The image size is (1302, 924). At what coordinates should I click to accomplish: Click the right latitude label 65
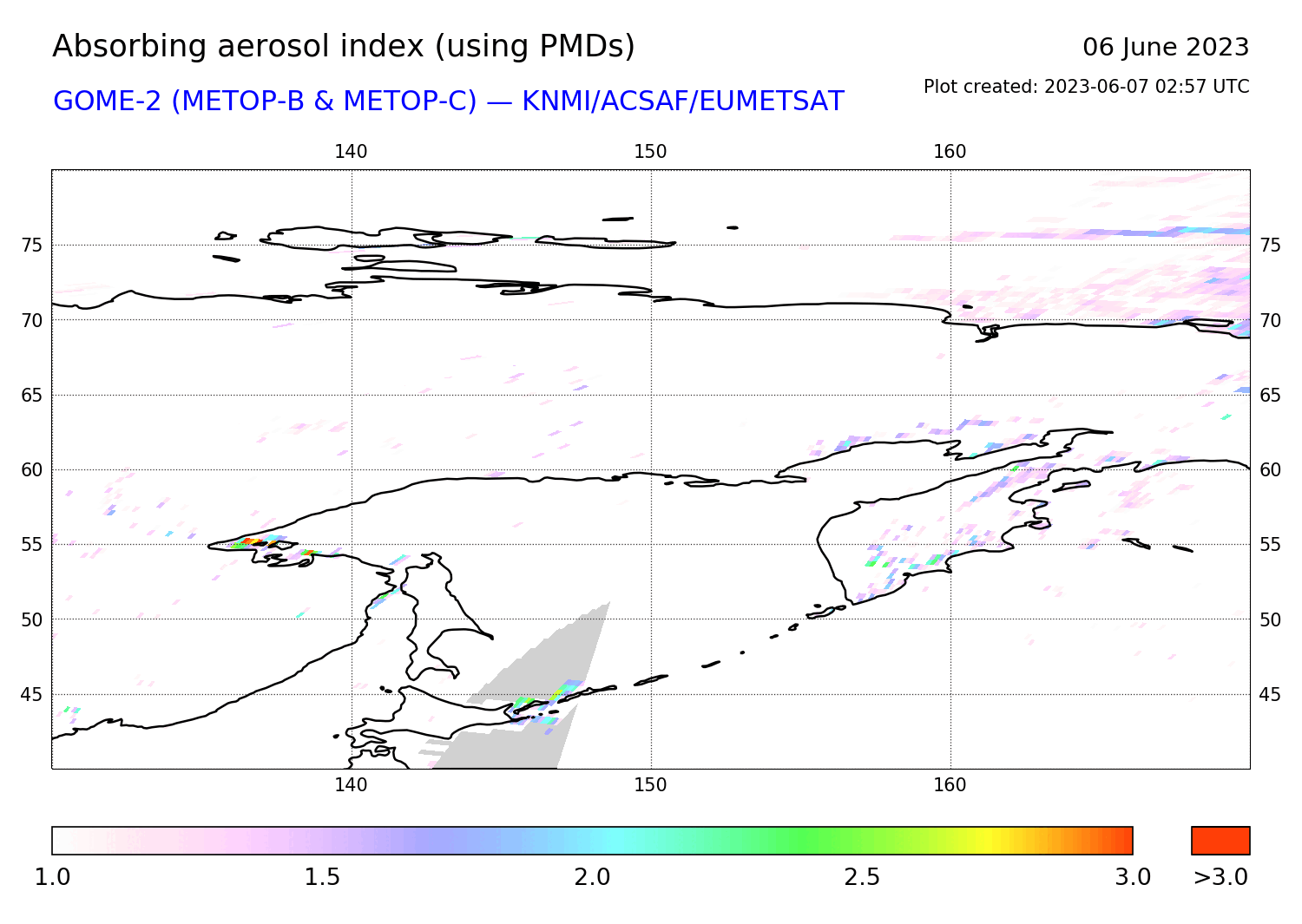point(1270,396)
